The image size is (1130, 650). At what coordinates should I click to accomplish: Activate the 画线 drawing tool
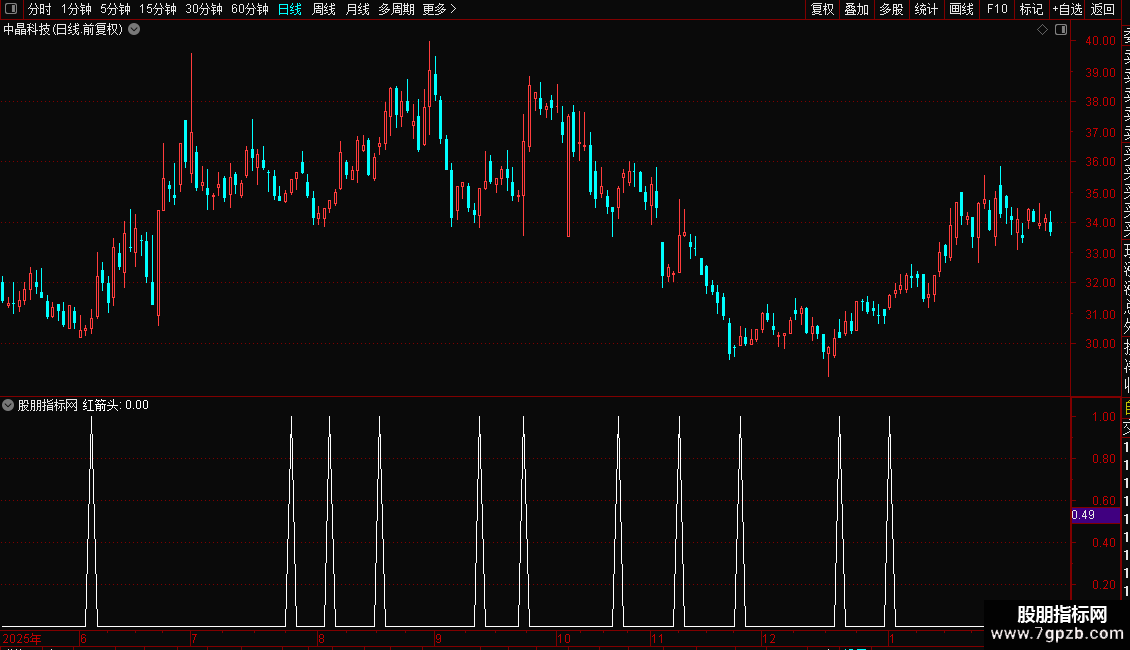click(x=961, y=9)
